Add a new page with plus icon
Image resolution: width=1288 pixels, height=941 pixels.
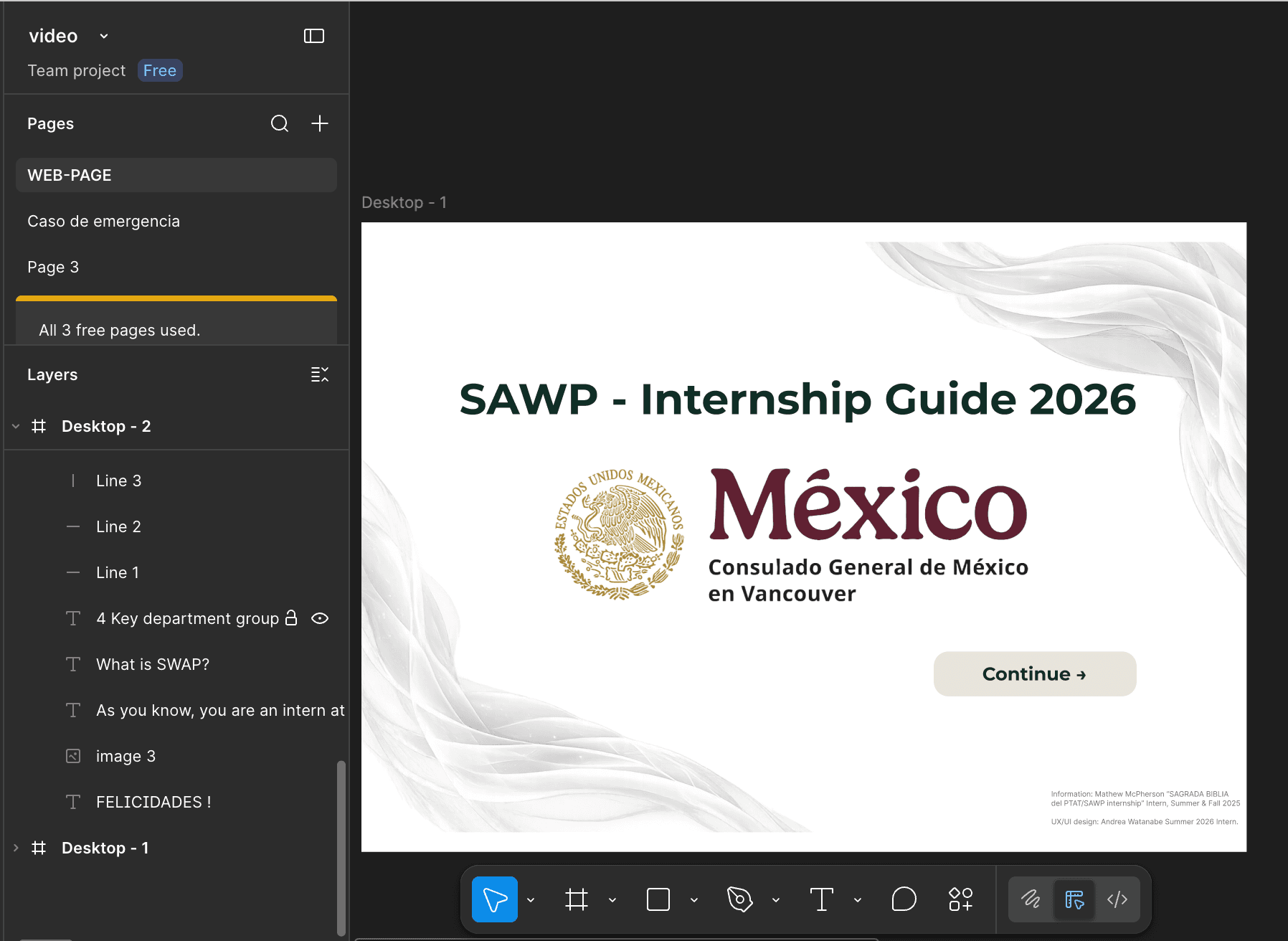click(x=320, y=123)
